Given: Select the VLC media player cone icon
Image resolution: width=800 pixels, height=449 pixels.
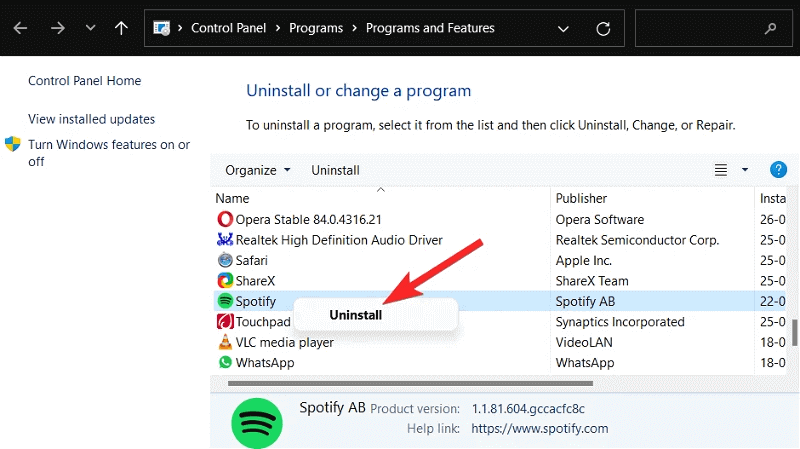Looking at the screenshot, I should point(225,342).
